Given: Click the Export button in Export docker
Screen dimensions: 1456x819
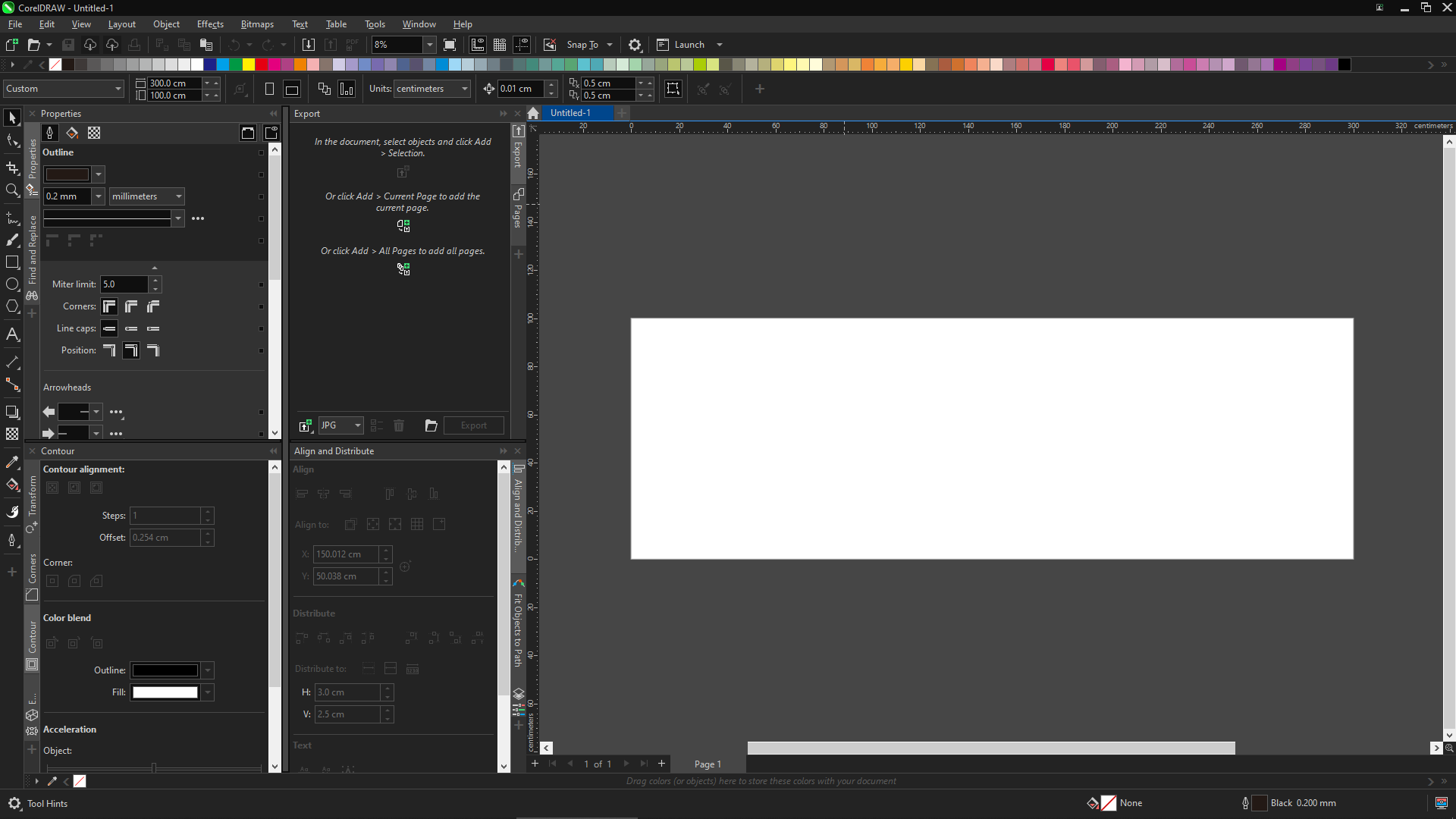Looking at the screenshot, I should coord(474,425).
